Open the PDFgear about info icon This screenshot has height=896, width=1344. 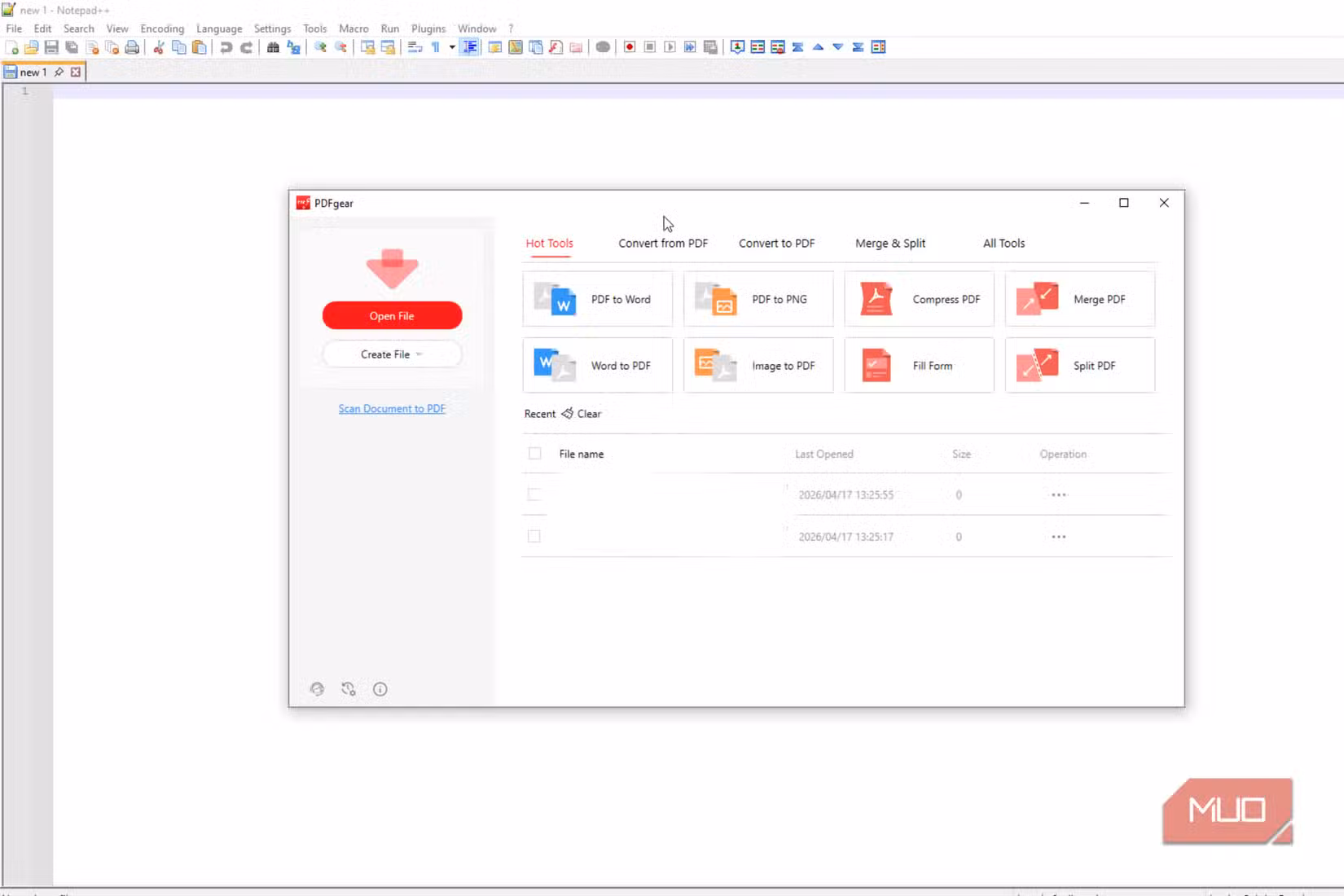(380, 689)
